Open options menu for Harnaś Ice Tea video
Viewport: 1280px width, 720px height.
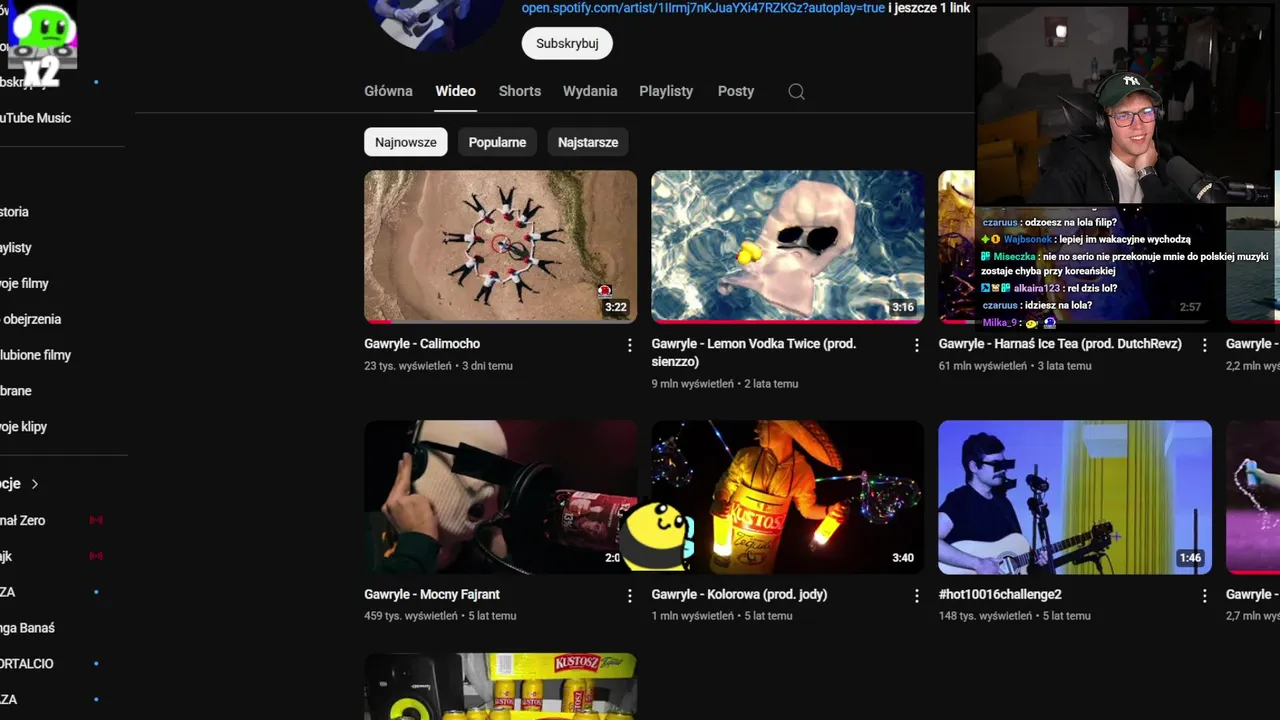click(1204, 345)
